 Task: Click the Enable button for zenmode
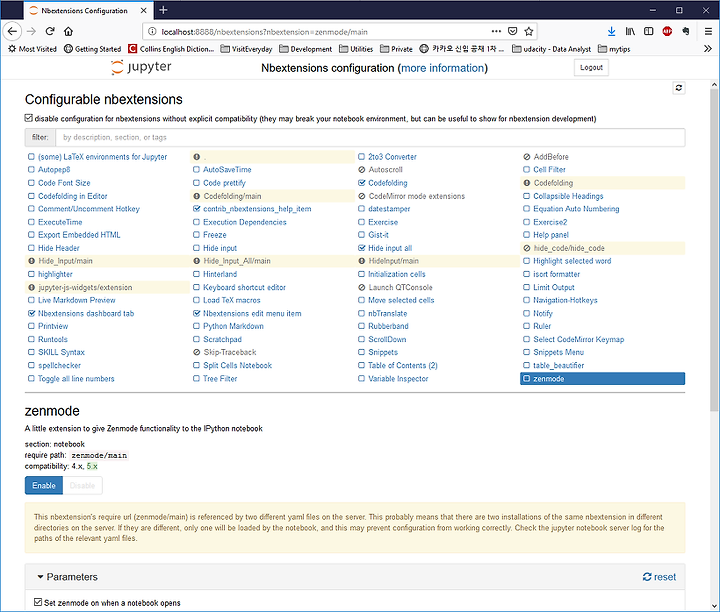coord(44,485)
